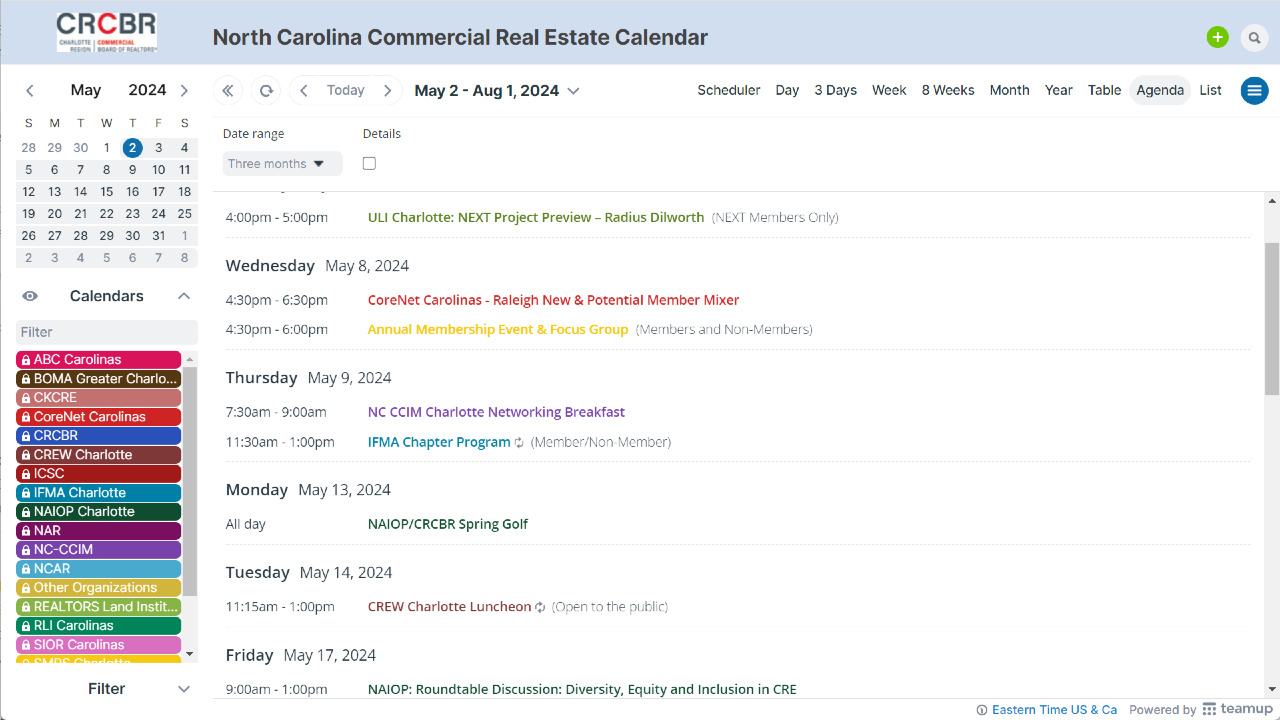Toggle the ABC Carolinas calendar
1280x720 pixels.
tap(99, 359)
